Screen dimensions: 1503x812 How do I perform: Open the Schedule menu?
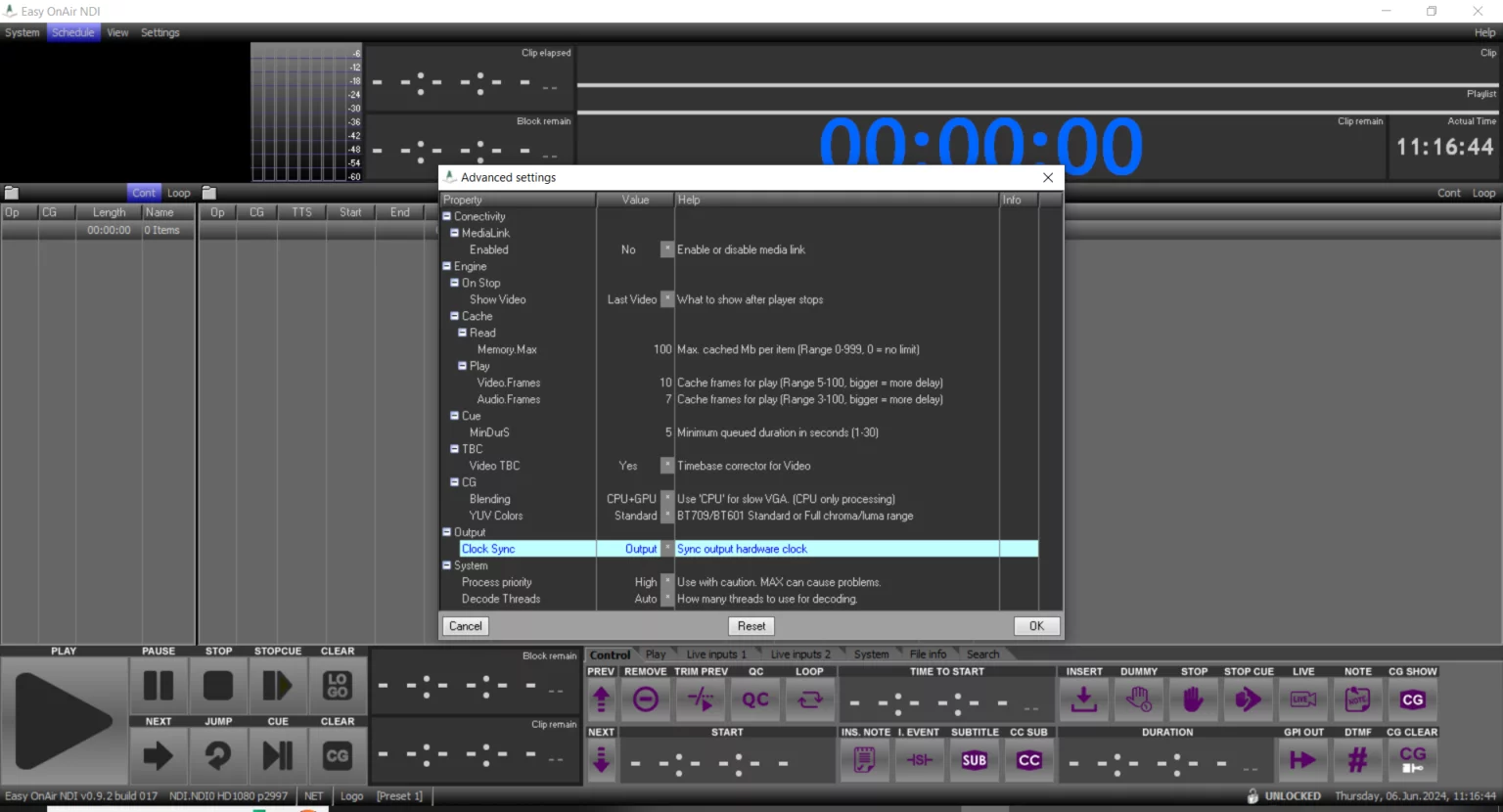pyautogui.click(x=73, y=32)
